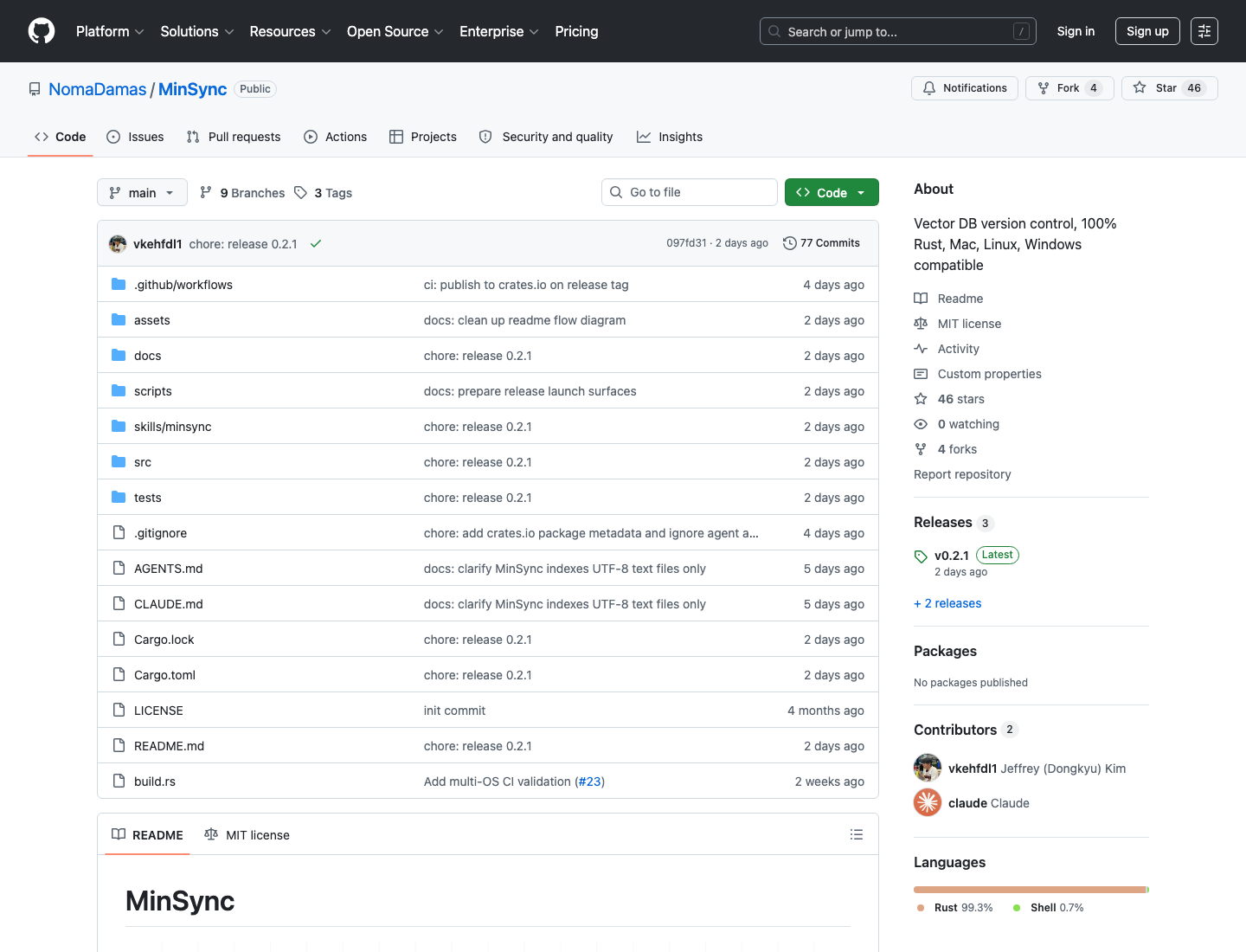This screenshot has width=1246, height=952.
Task: Click the LICENSE file icon
Action: [x=119, y=711]
